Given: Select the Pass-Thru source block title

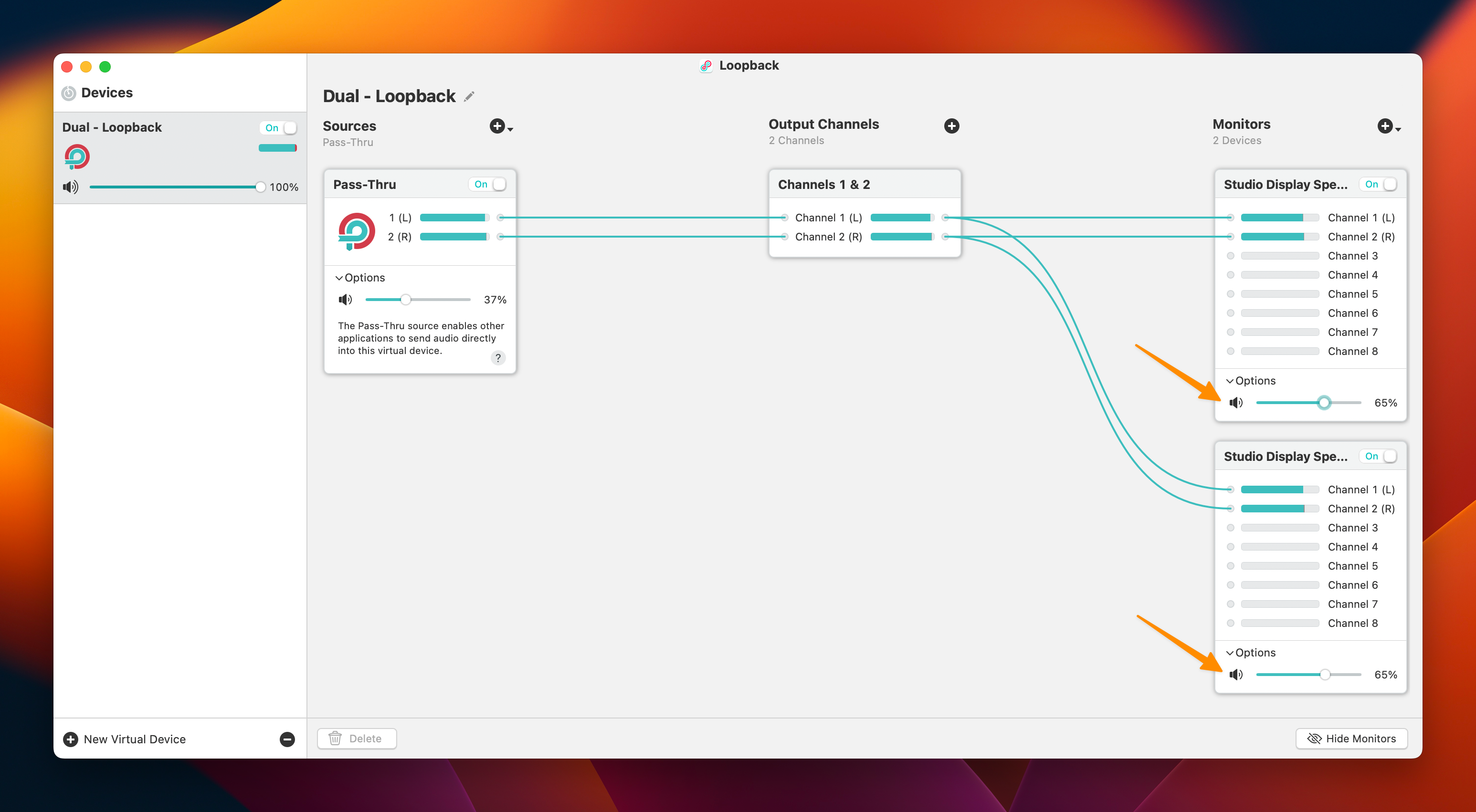Looking at the screenshot, I should (x=364, y=184).
